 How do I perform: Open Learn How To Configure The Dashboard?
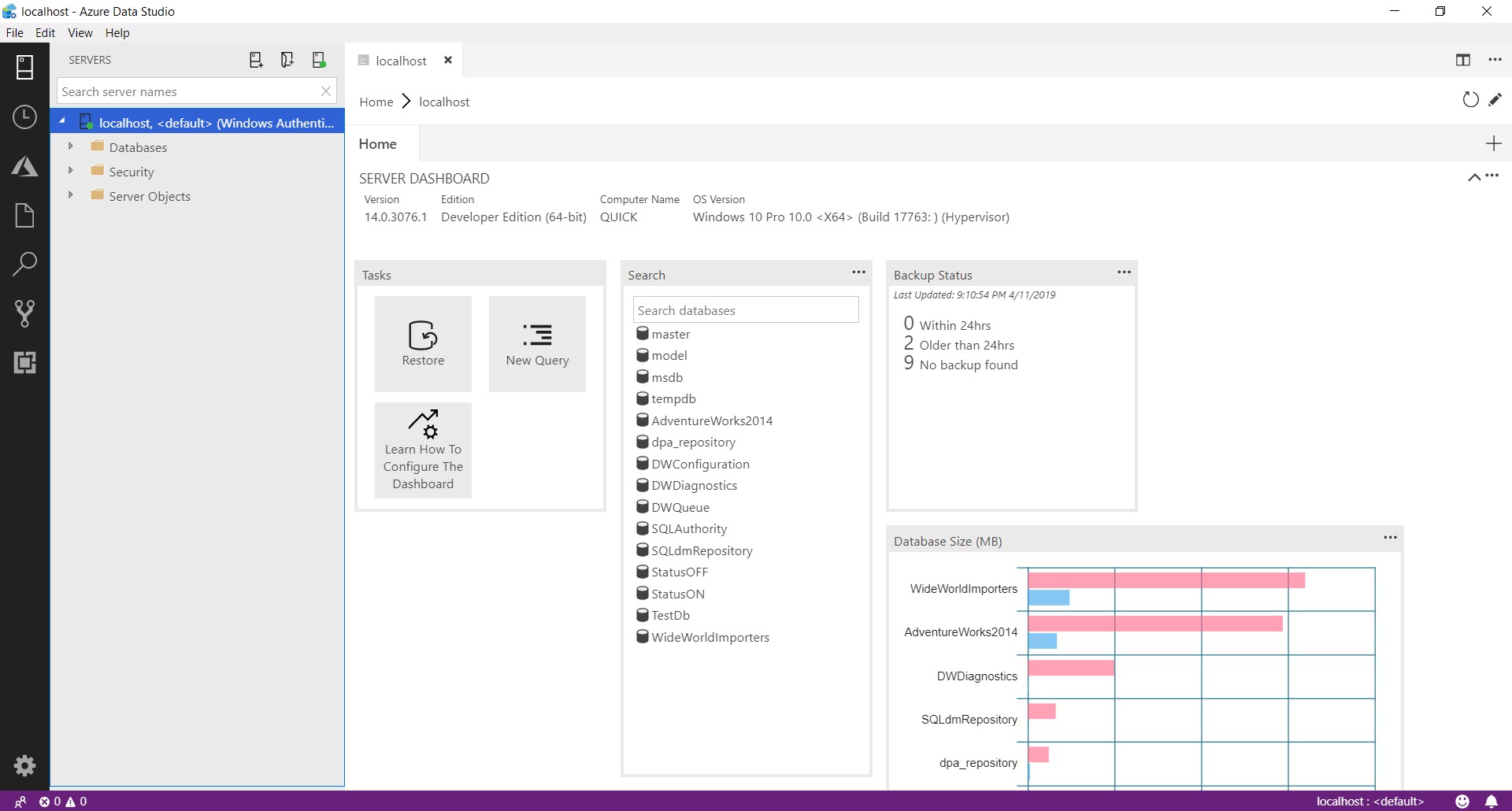point(423,450)
